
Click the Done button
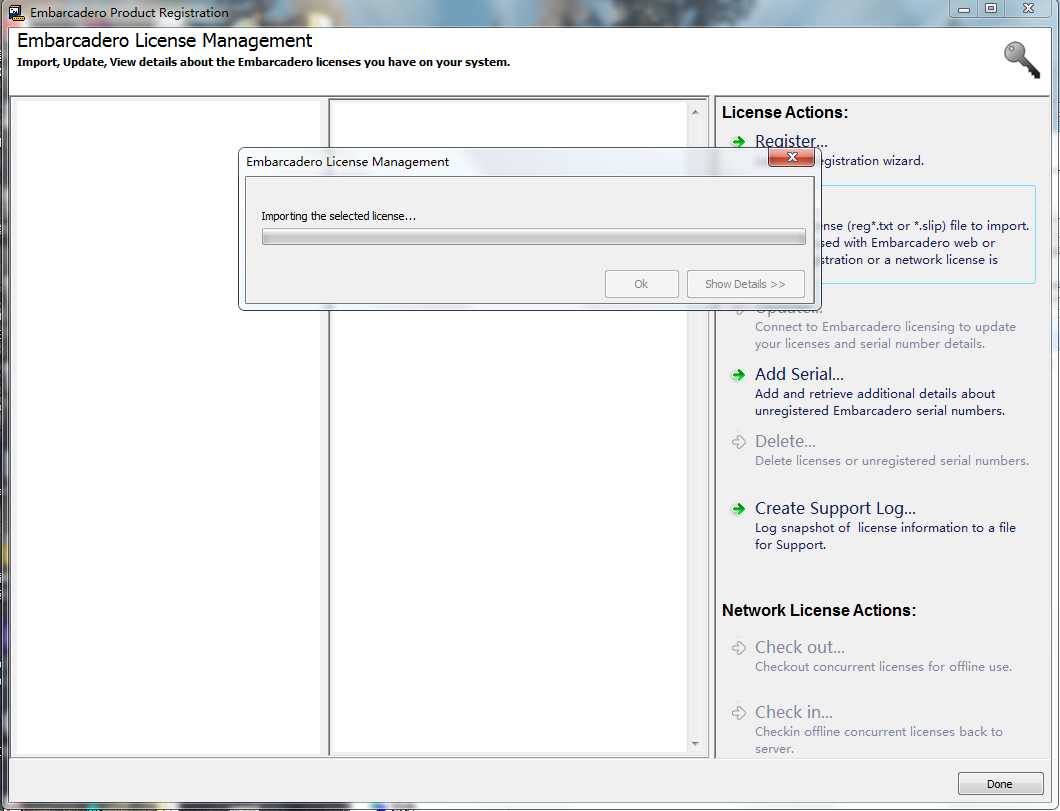point(1000,784)
